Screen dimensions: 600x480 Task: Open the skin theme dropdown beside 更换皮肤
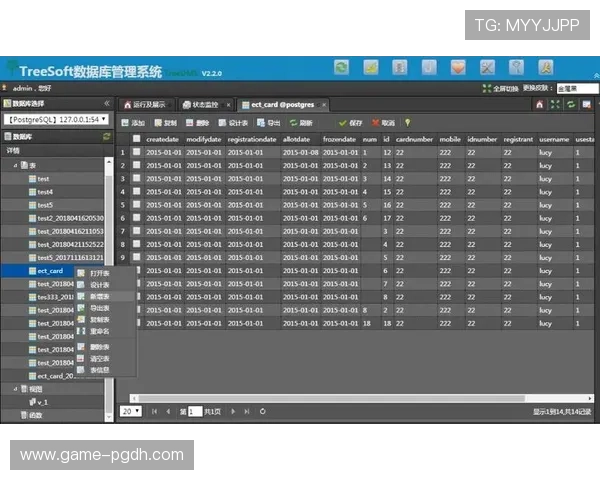coord(577,88)
